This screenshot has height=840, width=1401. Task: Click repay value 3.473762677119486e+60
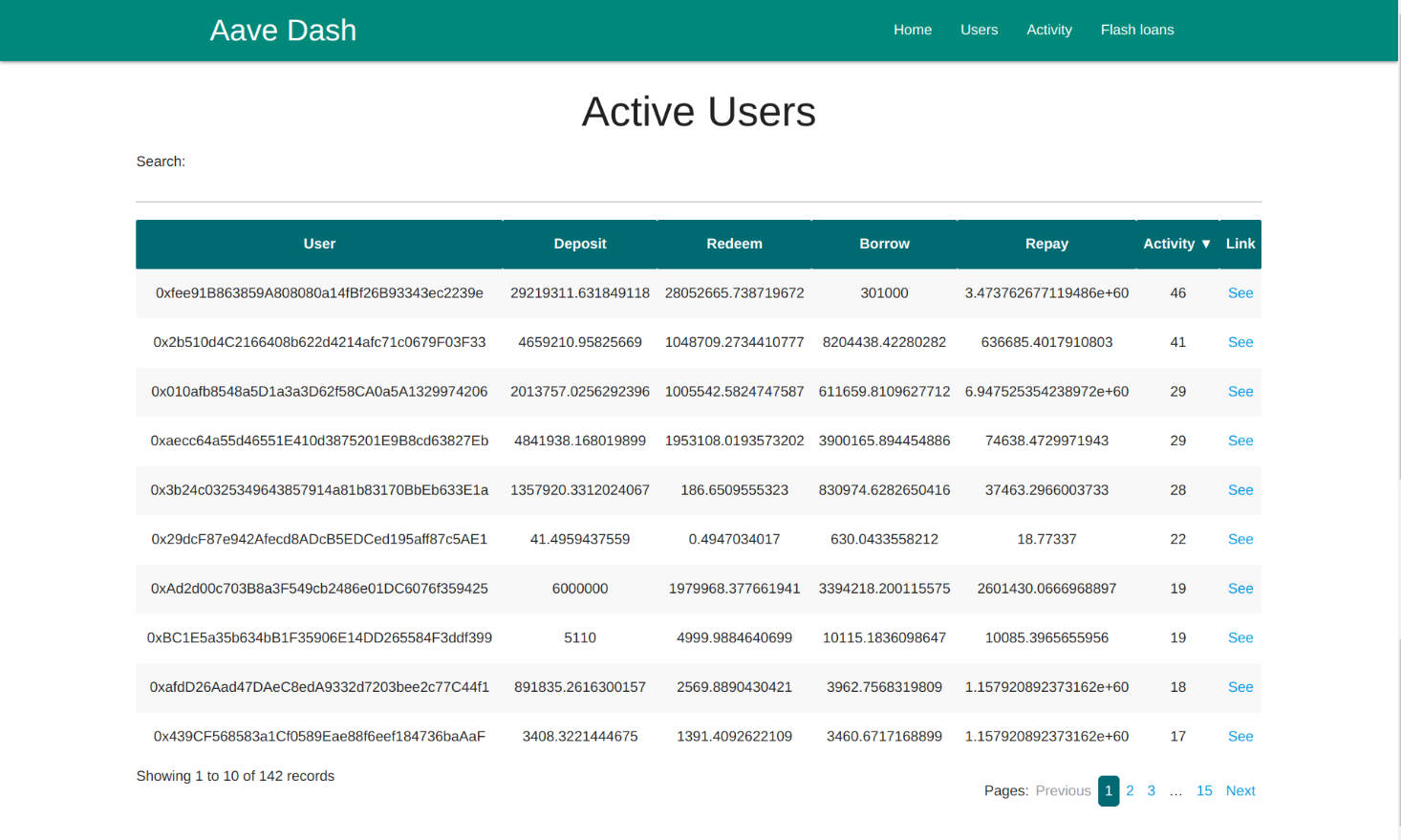point(1046,293)
